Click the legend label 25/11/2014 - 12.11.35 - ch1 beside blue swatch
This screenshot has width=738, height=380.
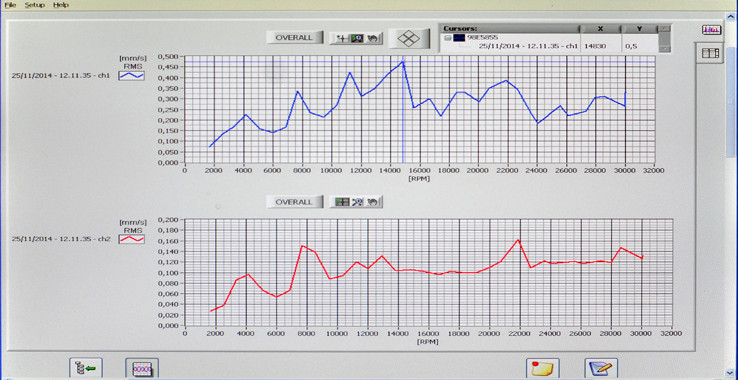[61, 76]
